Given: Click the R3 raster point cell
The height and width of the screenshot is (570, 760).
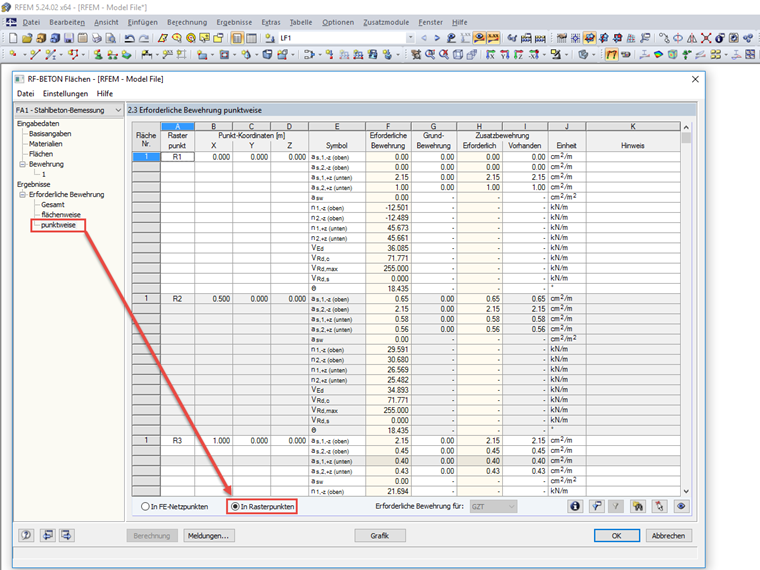Looking at the screenshot, I should (x=177, y=441).
